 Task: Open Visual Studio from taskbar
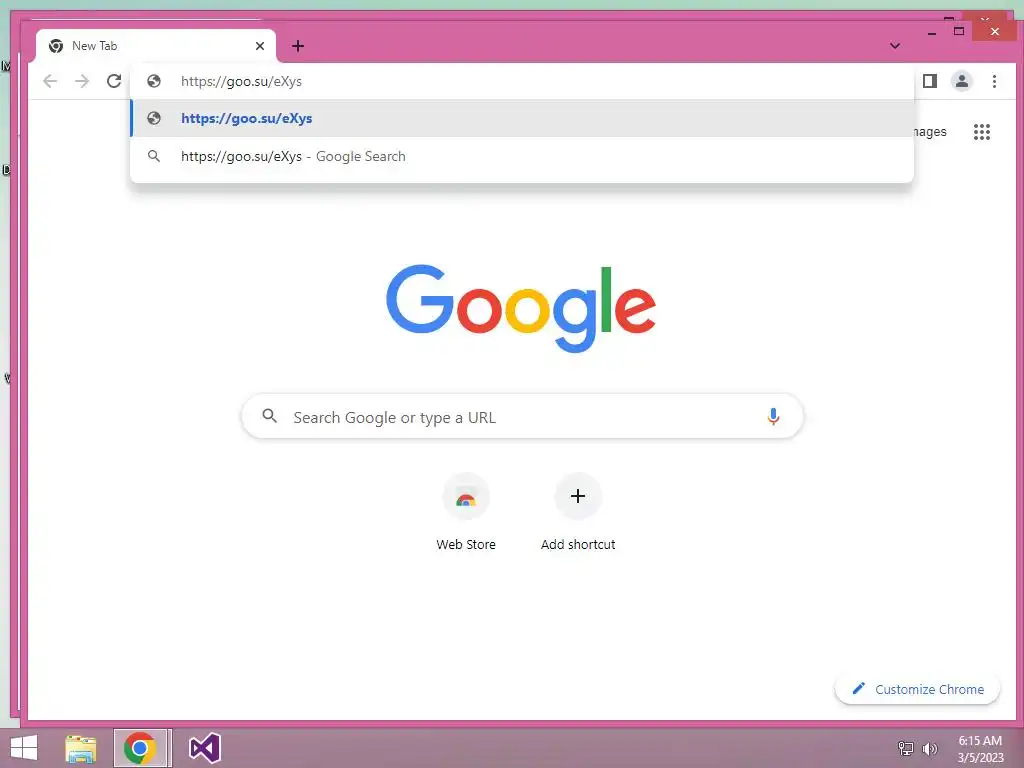point(204,748)
